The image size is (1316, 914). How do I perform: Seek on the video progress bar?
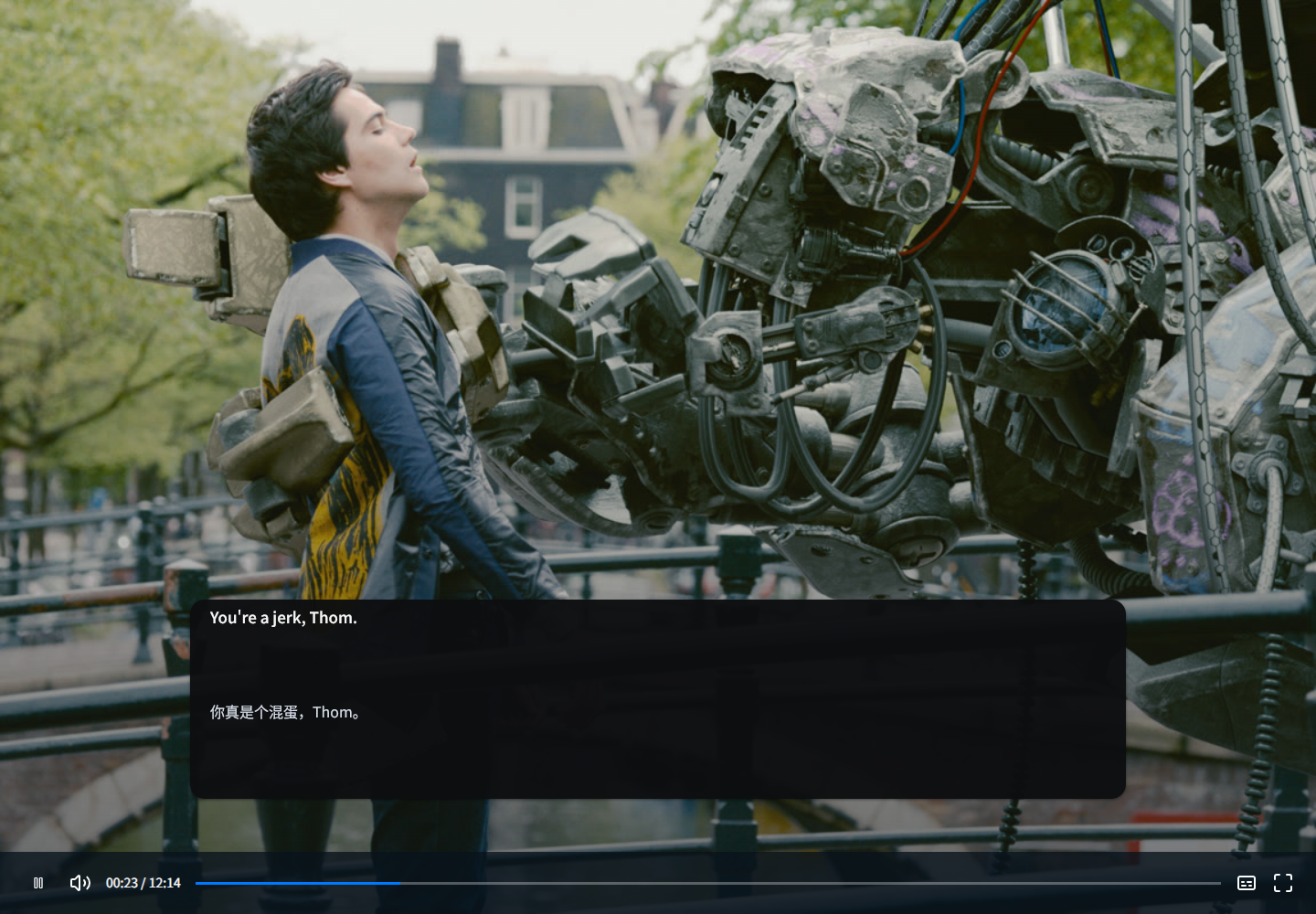point(708,883)
